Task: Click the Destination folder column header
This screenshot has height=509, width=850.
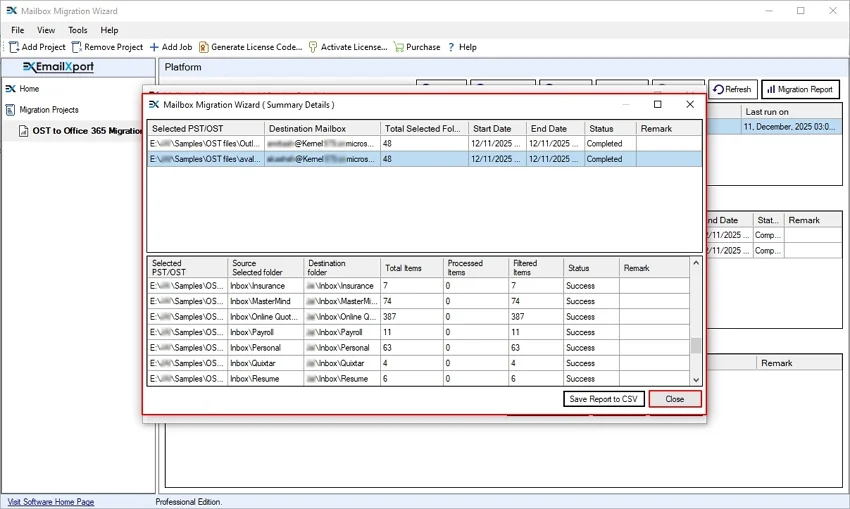Action: point(342,268)
